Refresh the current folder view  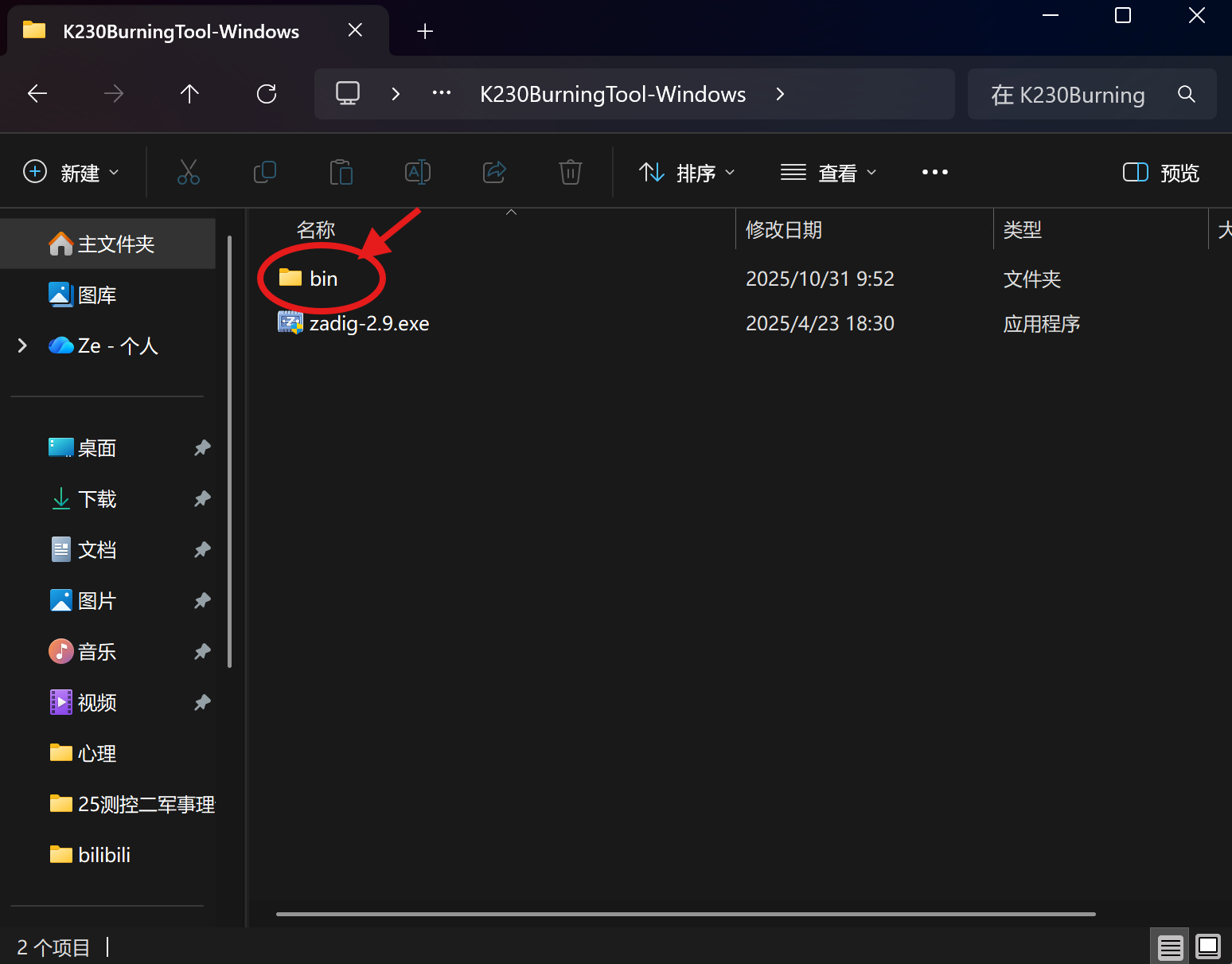[267, 94]
